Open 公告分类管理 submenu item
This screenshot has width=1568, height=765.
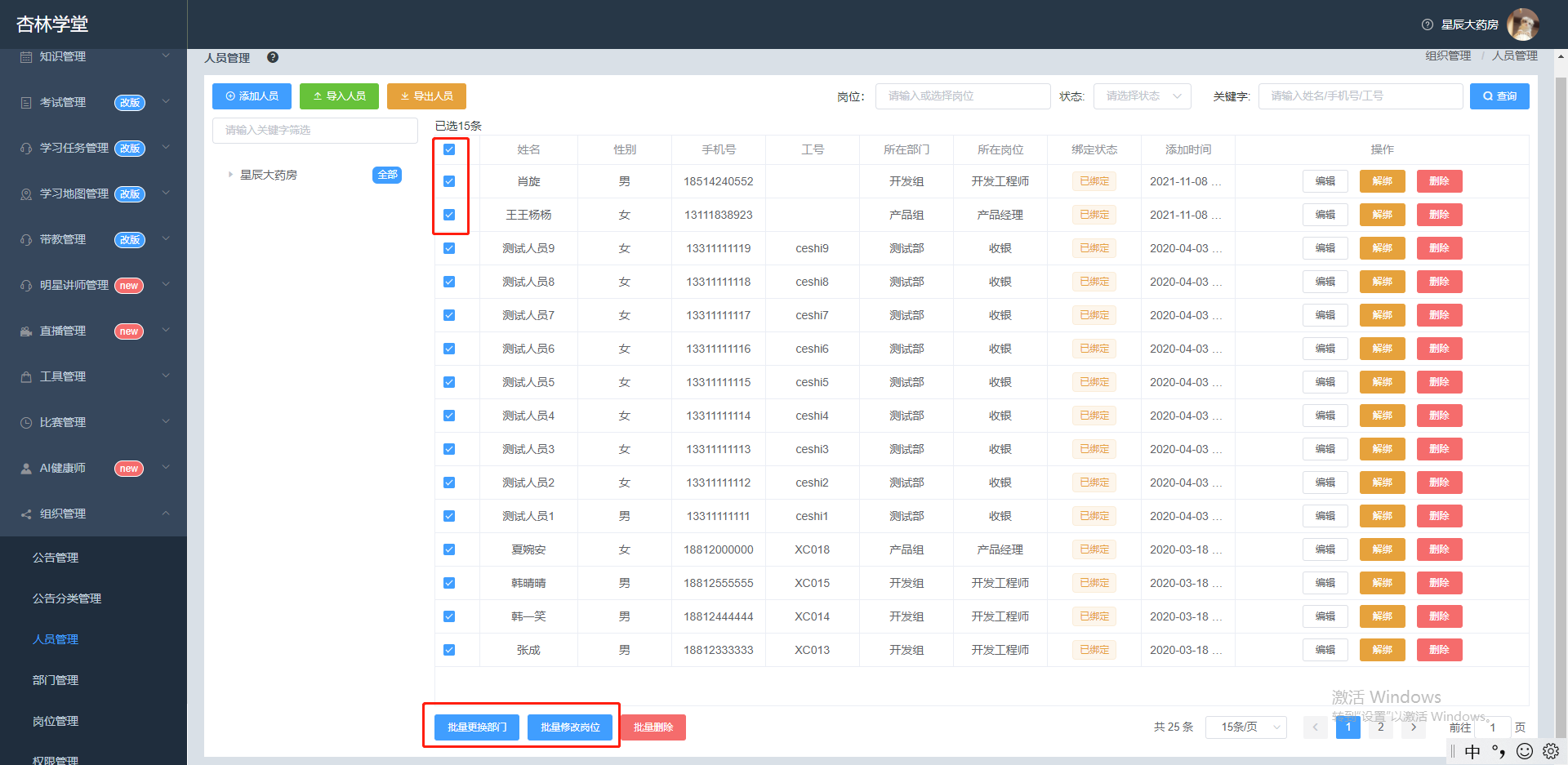67,598
